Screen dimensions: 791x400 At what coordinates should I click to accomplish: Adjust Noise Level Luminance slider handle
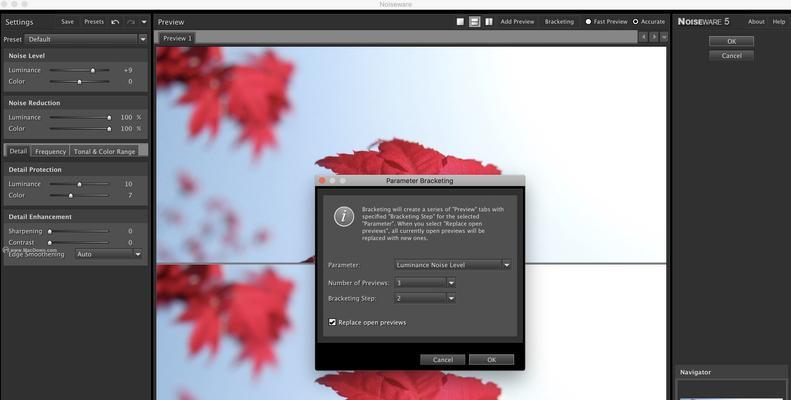pyautogui.click(x=93, y=70)
